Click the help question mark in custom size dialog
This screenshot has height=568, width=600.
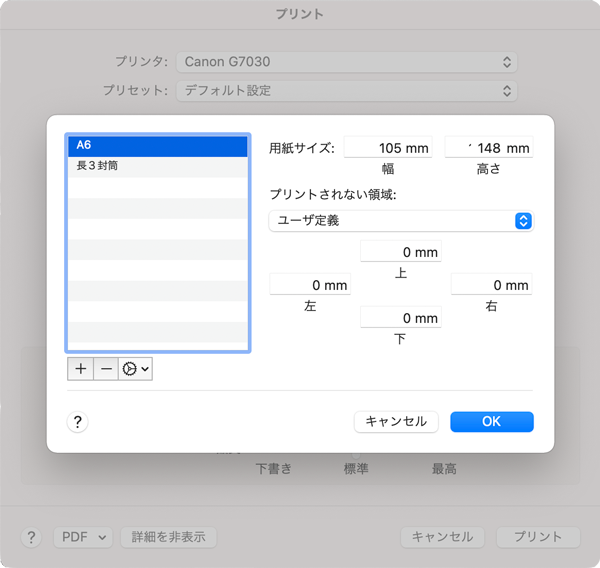(79, 422)
